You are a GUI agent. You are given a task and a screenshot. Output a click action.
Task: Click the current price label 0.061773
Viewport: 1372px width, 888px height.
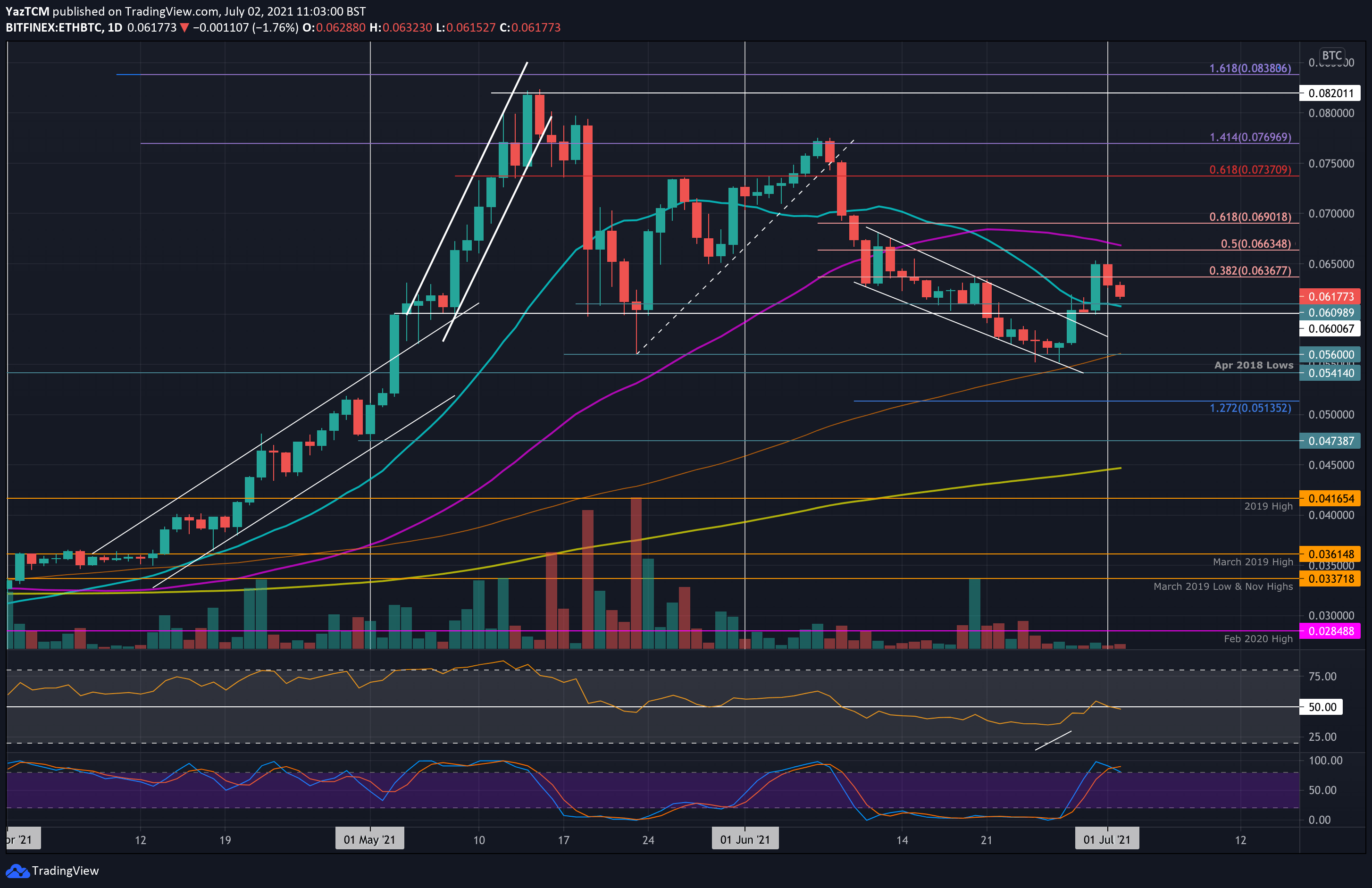(x=1330, y=296)
